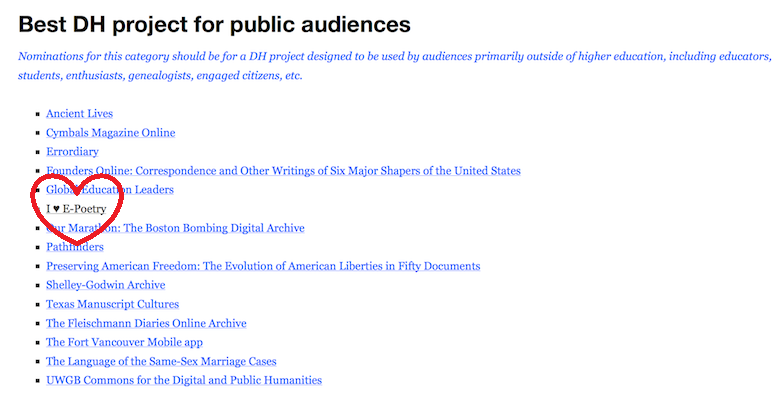Select the I ♥ E-Poetry entry
Viewport: 780px width, 400px height.
click(x=76, y=209)
